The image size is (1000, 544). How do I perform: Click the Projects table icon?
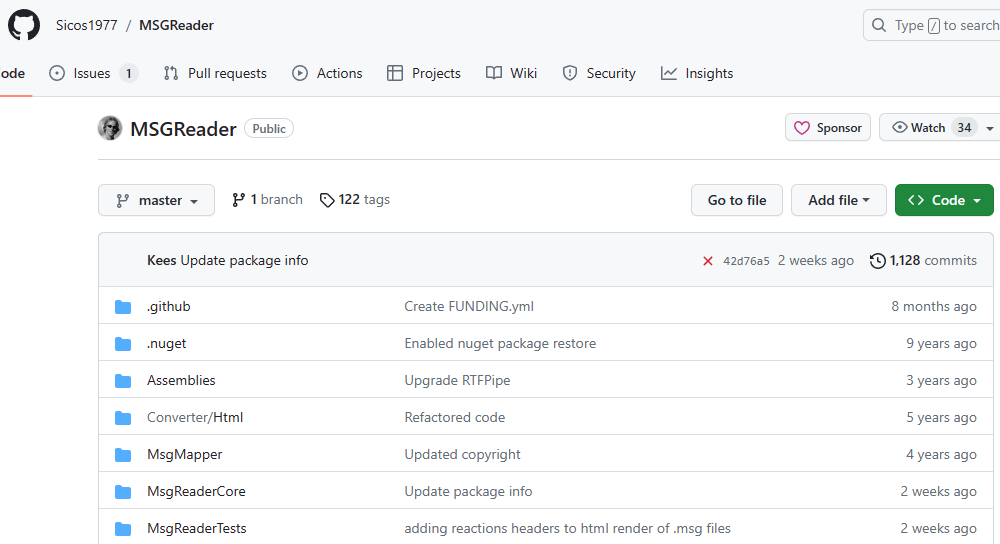(x=395, y=73)
